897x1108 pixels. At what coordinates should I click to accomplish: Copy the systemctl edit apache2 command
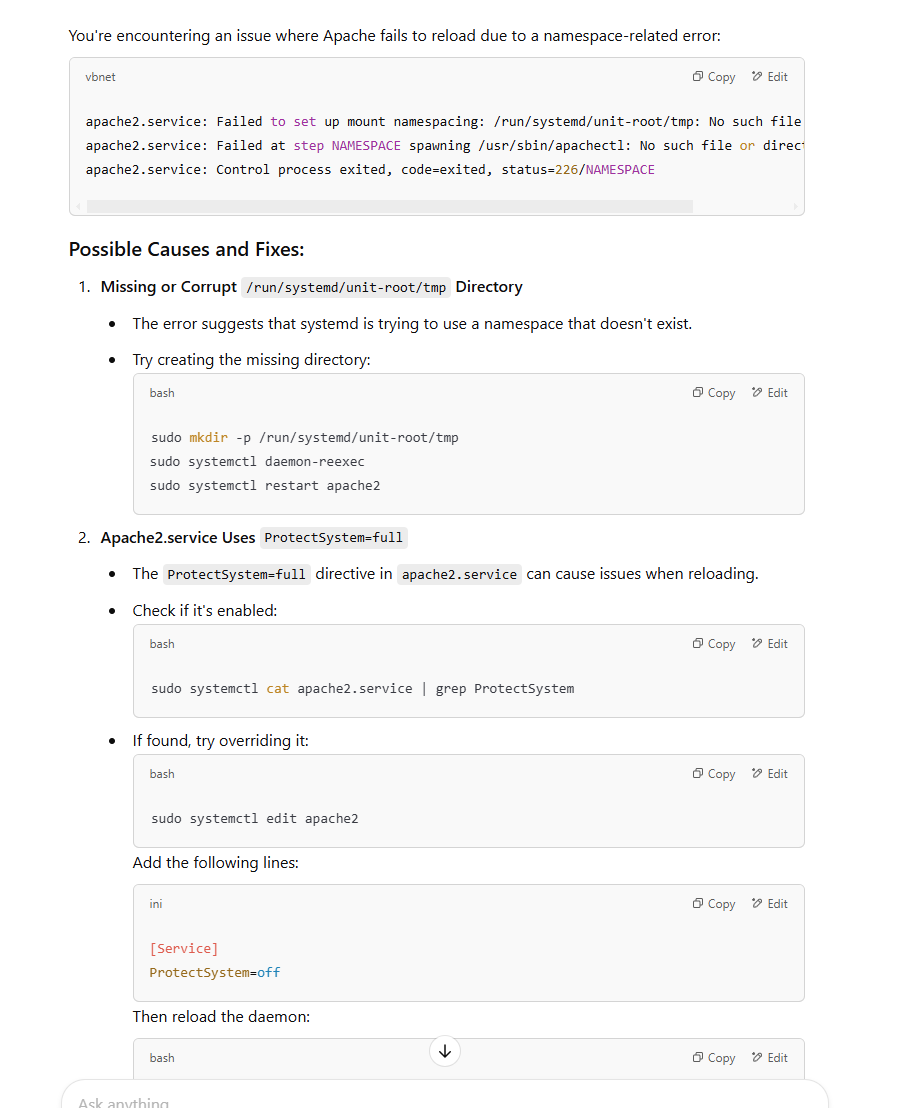pos(714,774)
